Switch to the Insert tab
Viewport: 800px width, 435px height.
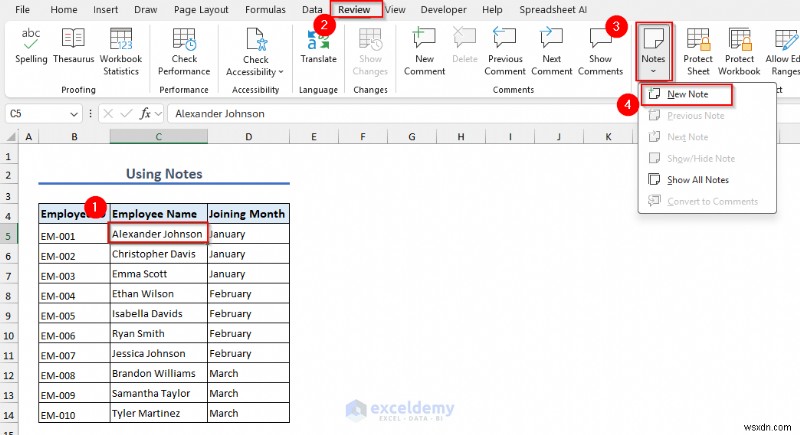[106, 10]
